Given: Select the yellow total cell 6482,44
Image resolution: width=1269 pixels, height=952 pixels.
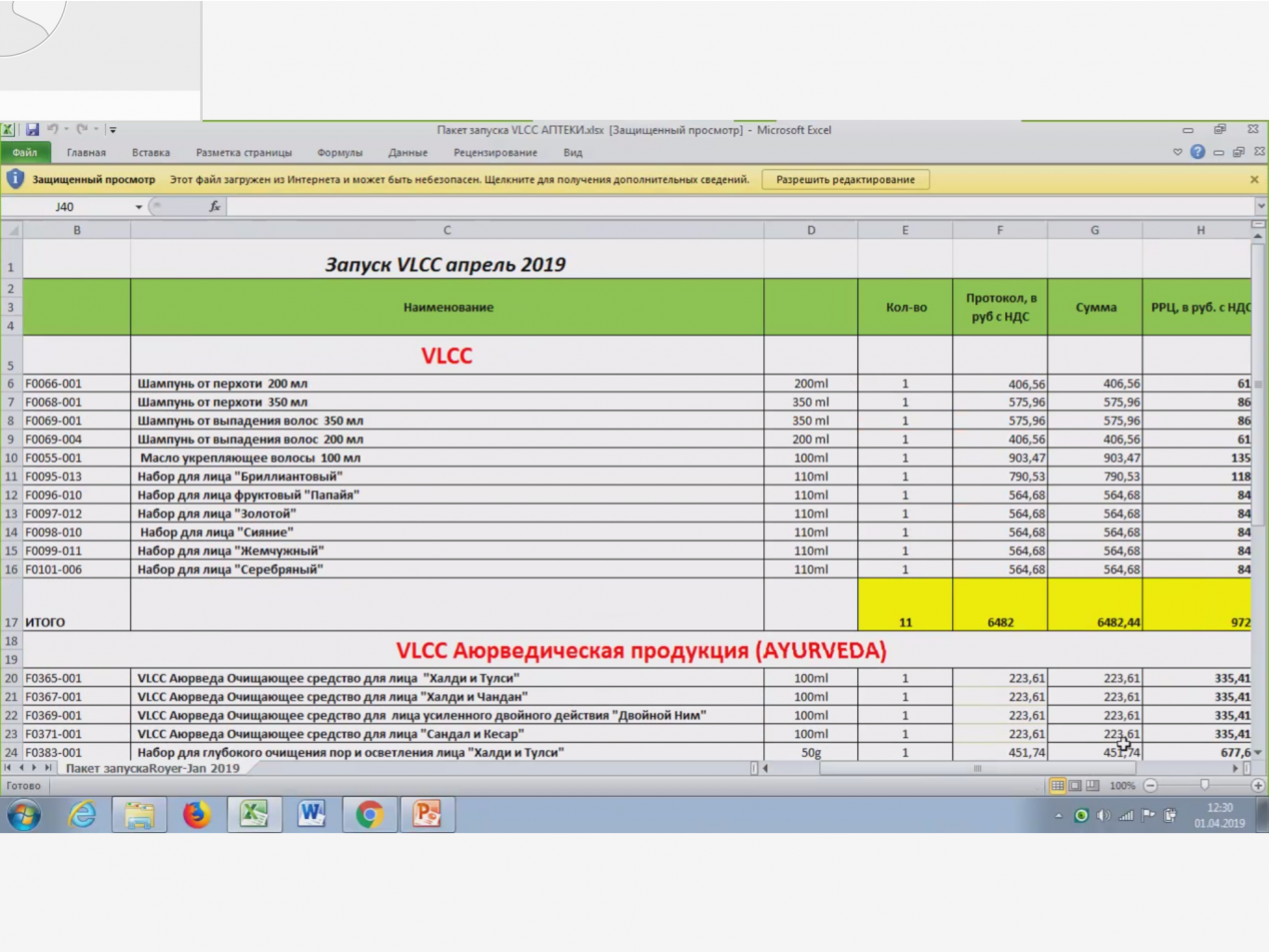Looking at the screenshot, I should (1095, 605).
